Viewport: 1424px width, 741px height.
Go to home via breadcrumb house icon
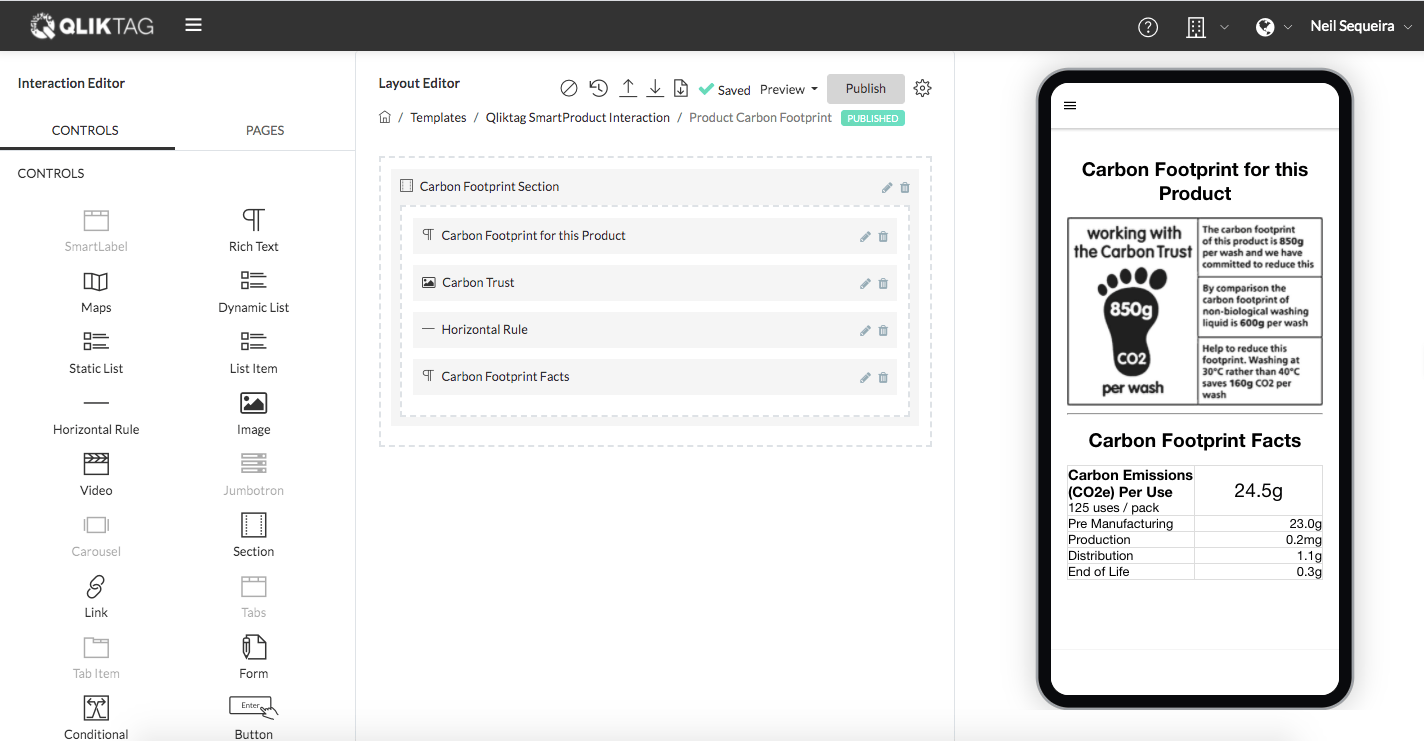pyautogui.click(x=385, y=117)
